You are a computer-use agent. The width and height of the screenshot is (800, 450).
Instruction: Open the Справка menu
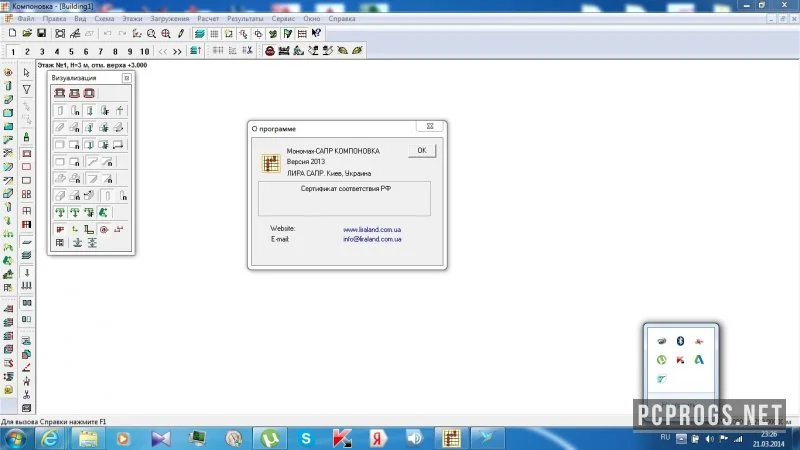[x=342, y=19]
